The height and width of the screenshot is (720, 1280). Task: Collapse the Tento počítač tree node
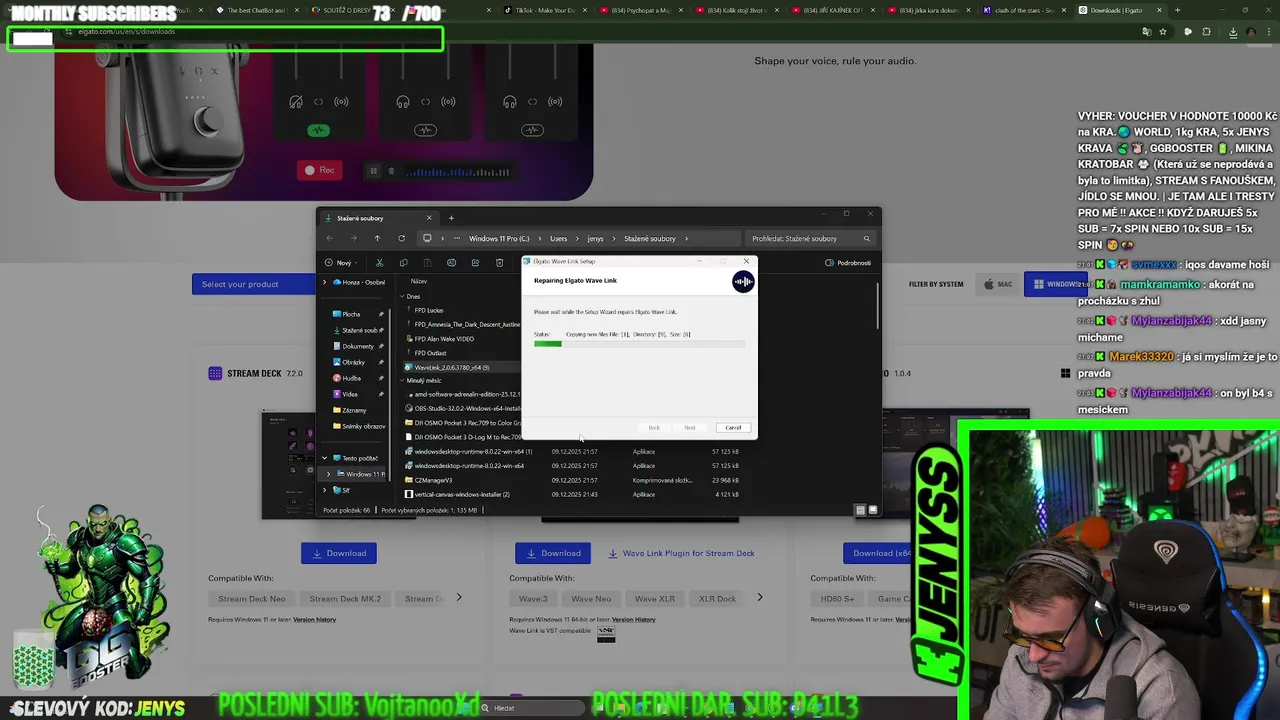pyautogui.click(x=324, y=458)
